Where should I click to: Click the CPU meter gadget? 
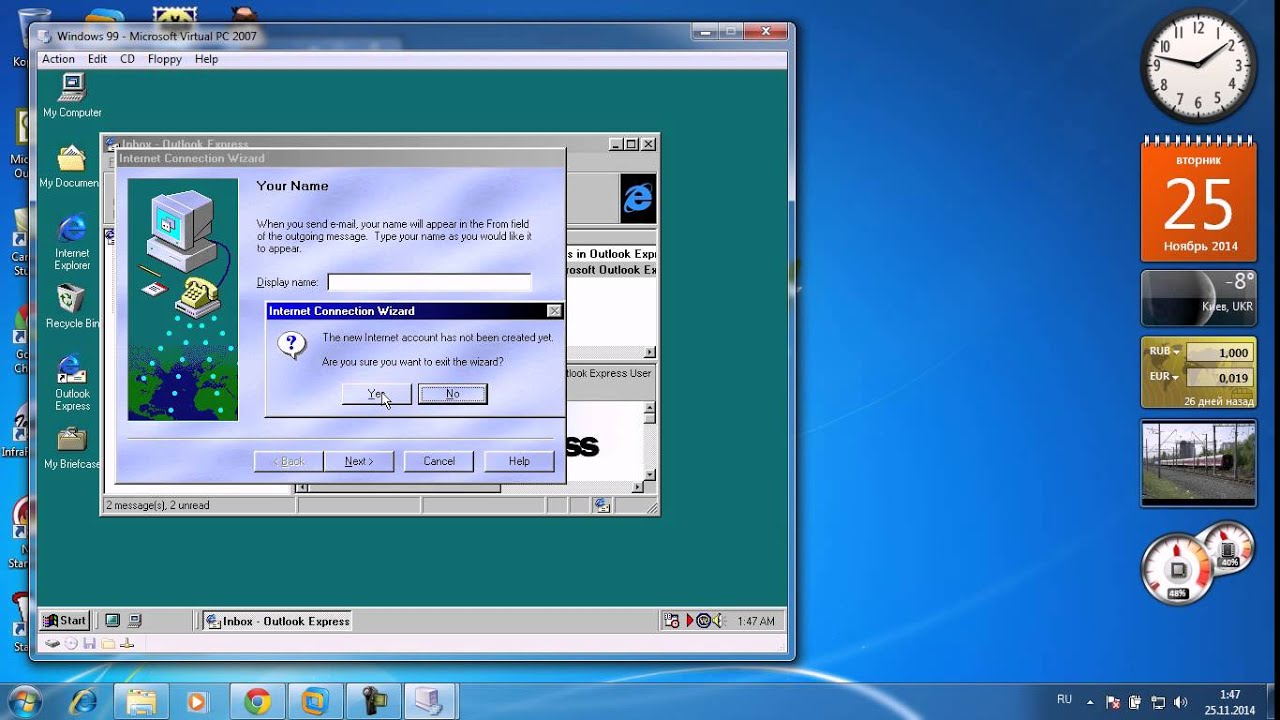point(1198,564)
